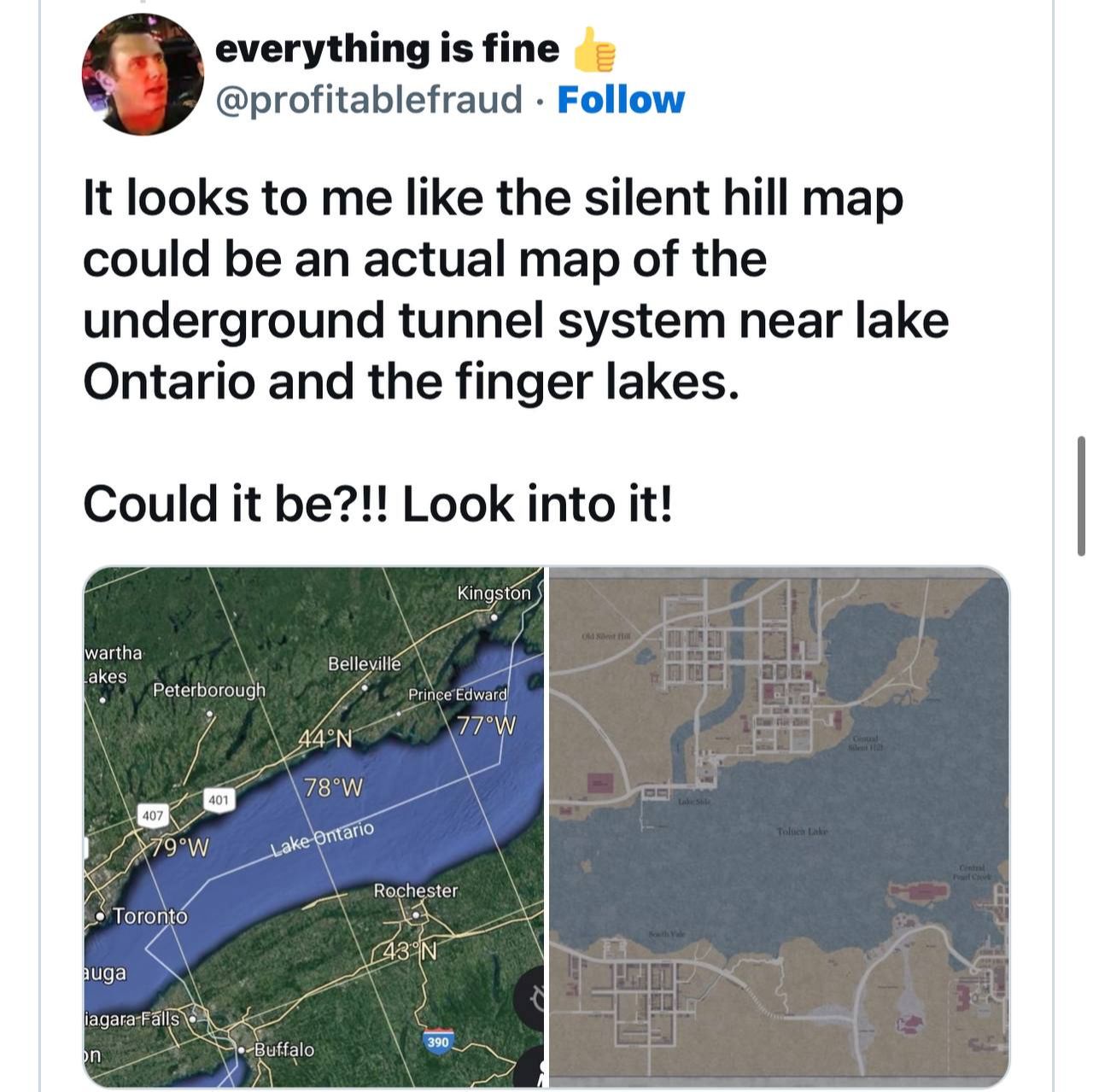Click the profile avatar photo
The image size is (1093, 1092).
click(143, 75)
